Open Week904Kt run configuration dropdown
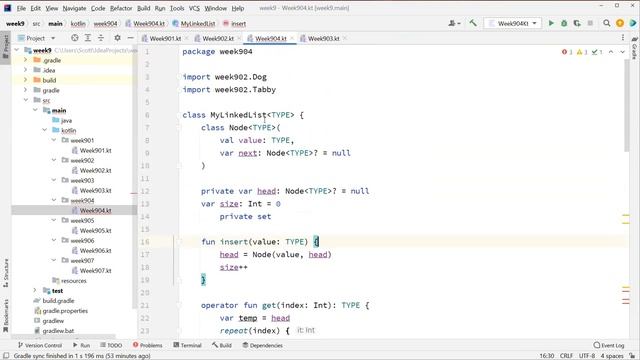640x360 pixels. coord(513,23)
